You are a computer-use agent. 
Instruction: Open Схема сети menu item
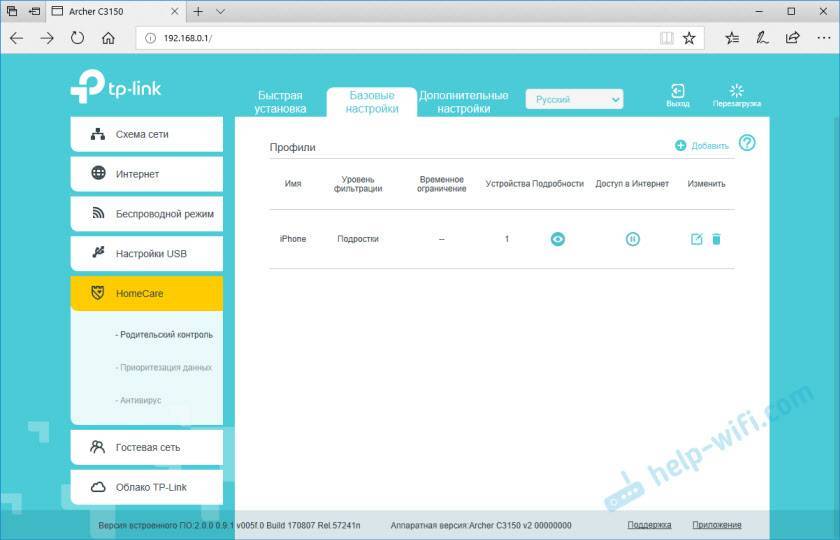click(147, 134)
